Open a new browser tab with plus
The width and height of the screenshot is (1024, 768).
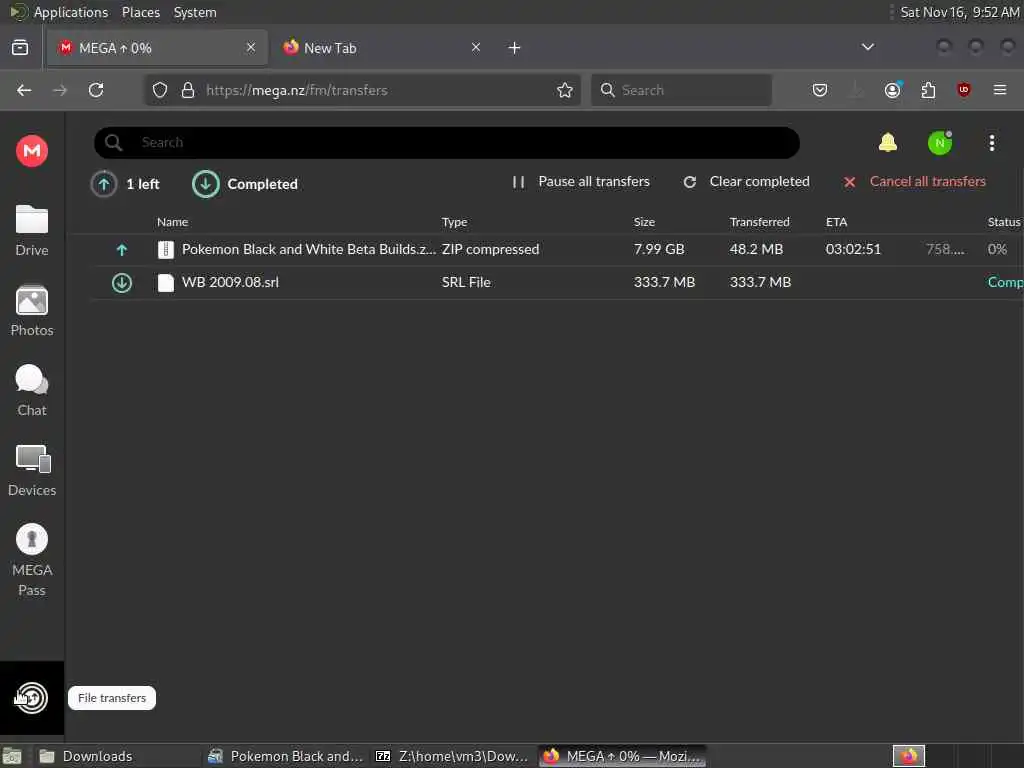point(515,48)
